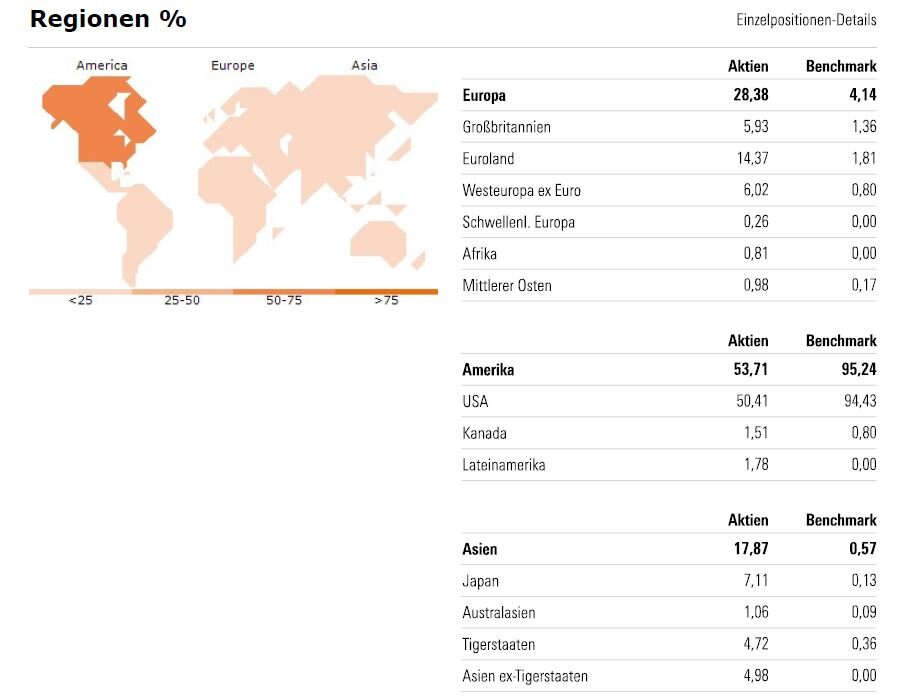Open the Einzelpositionen-Details link
Screen dimensions: 907x700
[806, 20]
